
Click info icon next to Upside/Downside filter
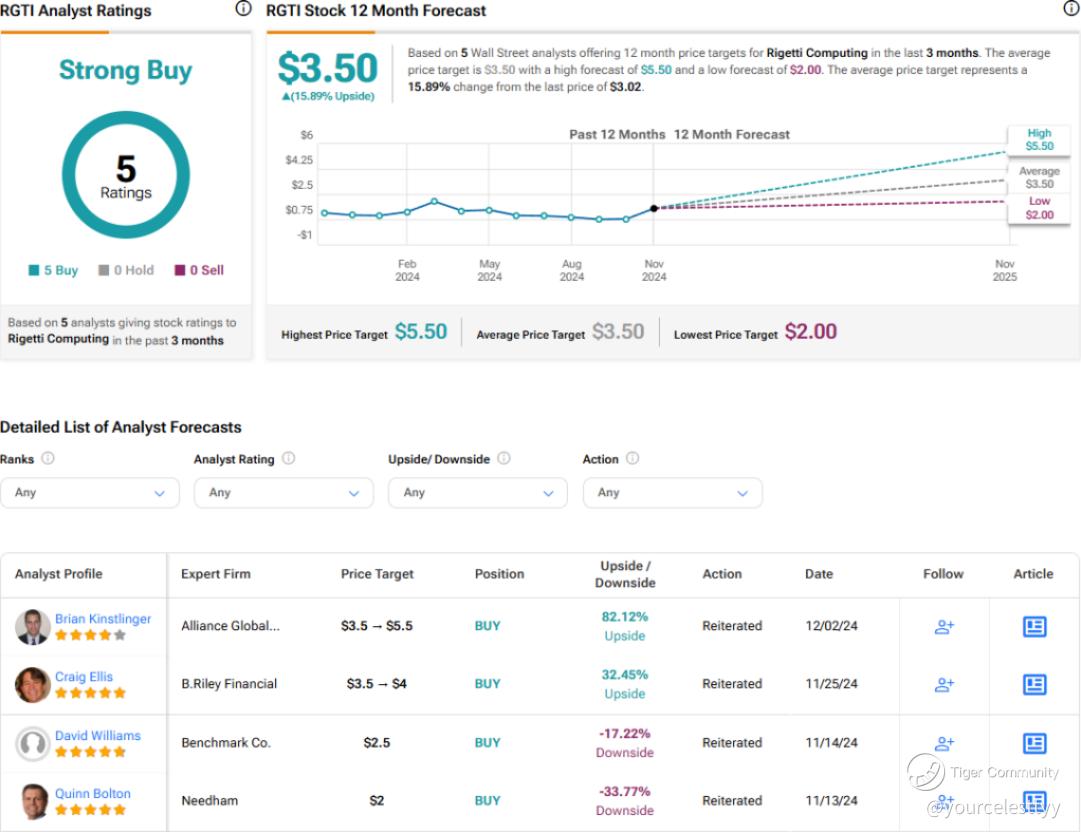(504, 459)
